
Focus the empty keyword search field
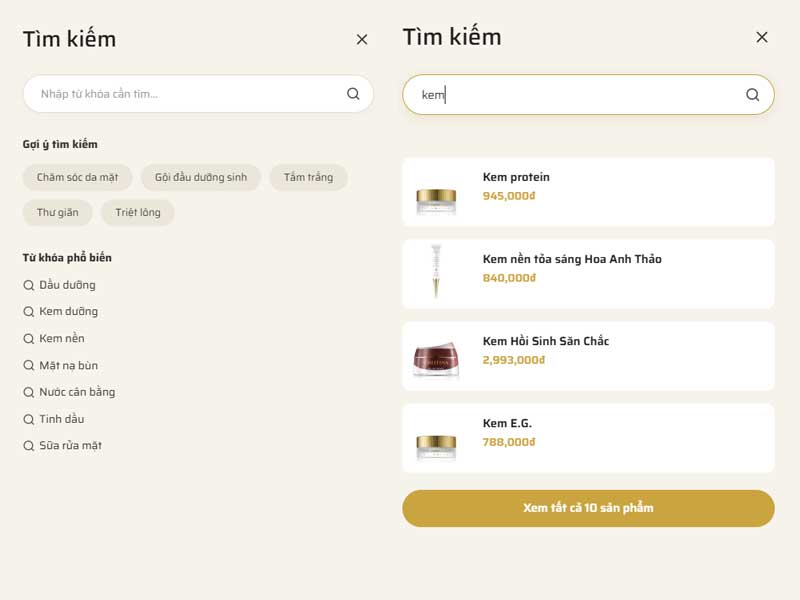[x=198, y=94]
